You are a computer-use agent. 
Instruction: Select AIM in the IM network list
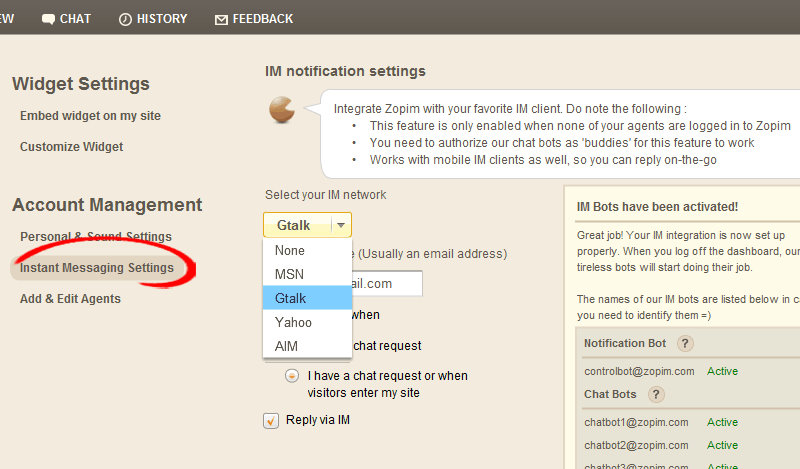point(307,347)
